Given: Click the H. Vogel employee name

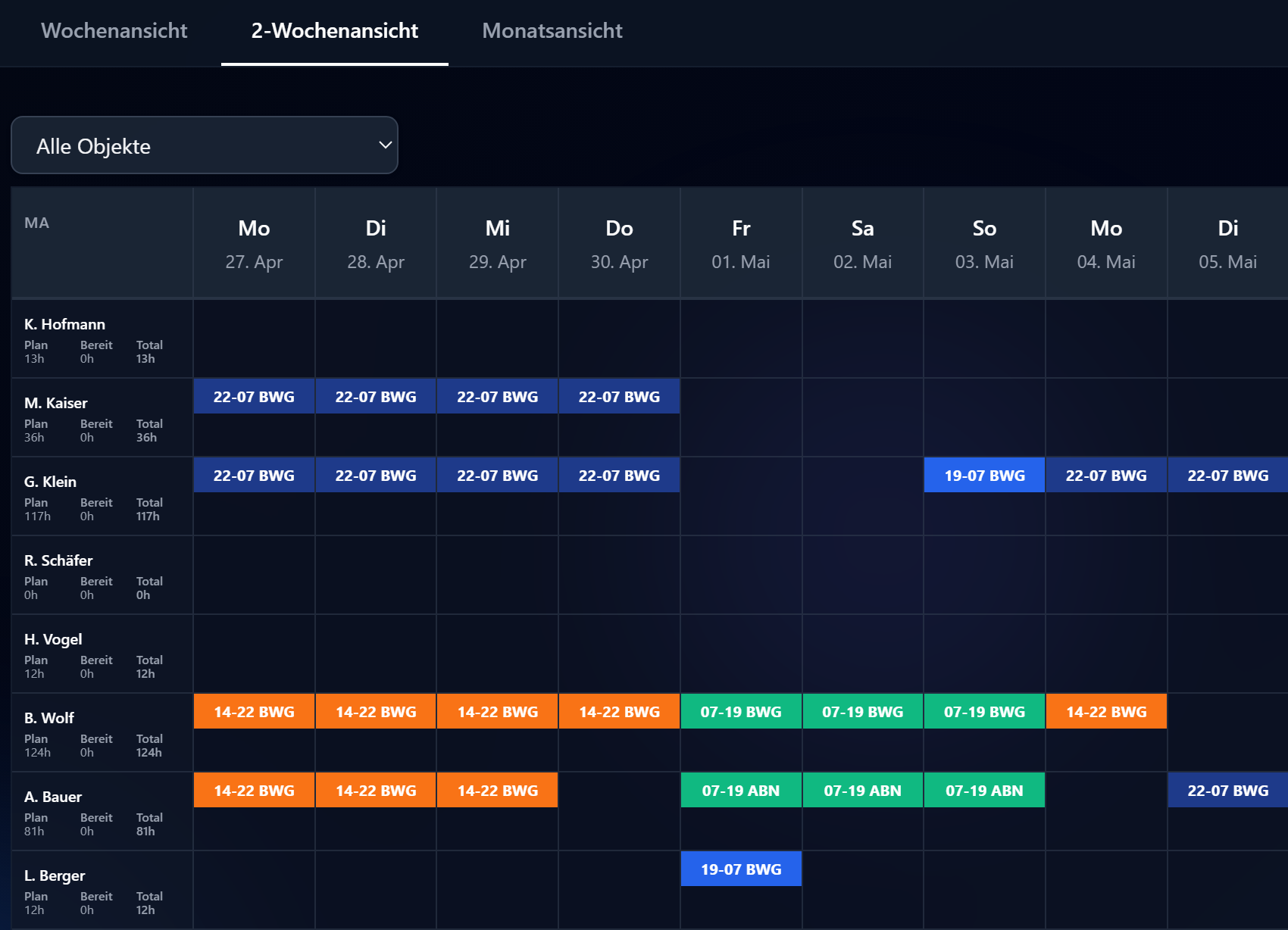Looking at the screenshot, I should pyautogui.click(x=53, y=639).
